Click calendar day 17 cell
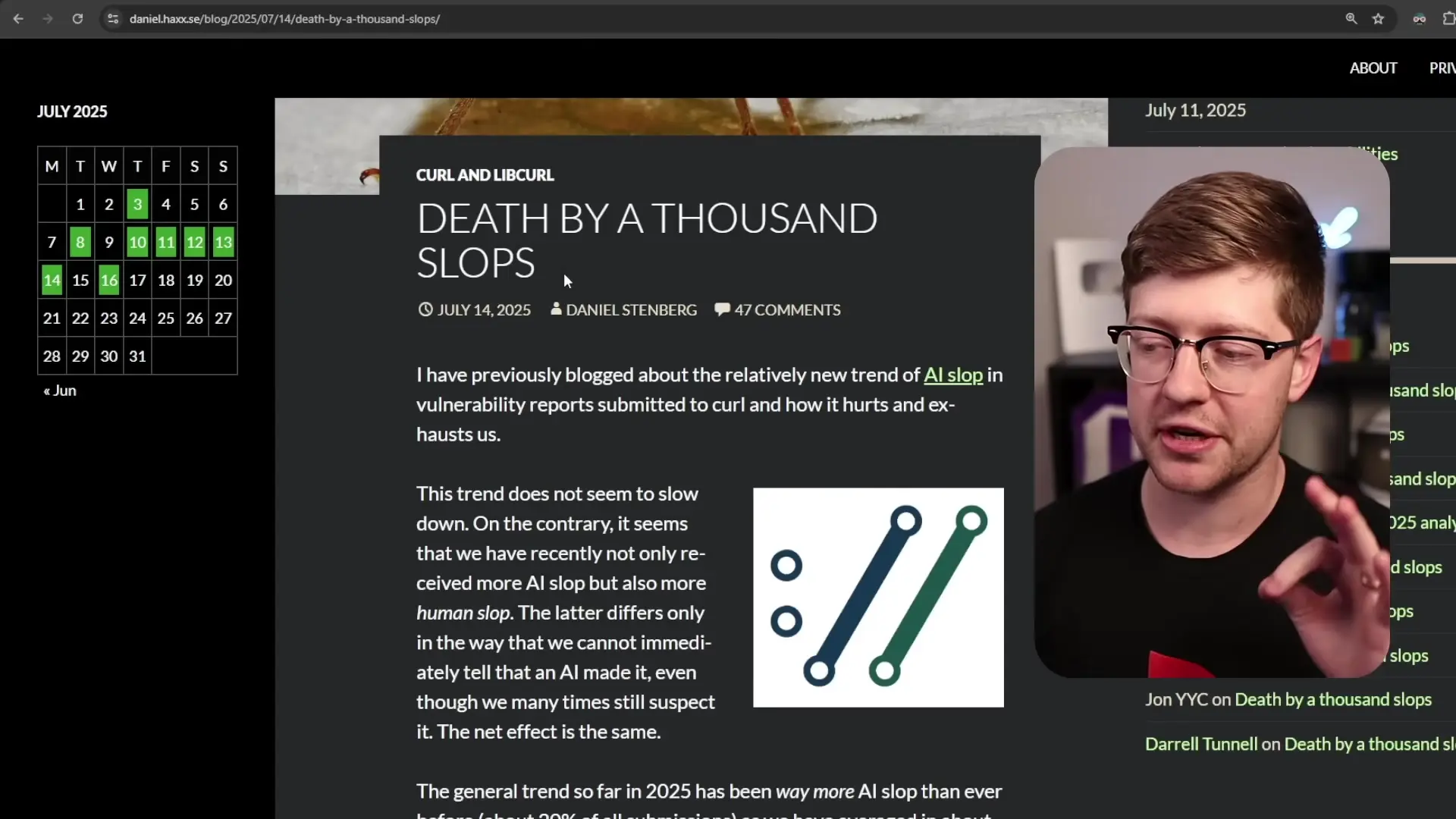Viewport: 1456px width, 819px height. [x=137, y=280]
